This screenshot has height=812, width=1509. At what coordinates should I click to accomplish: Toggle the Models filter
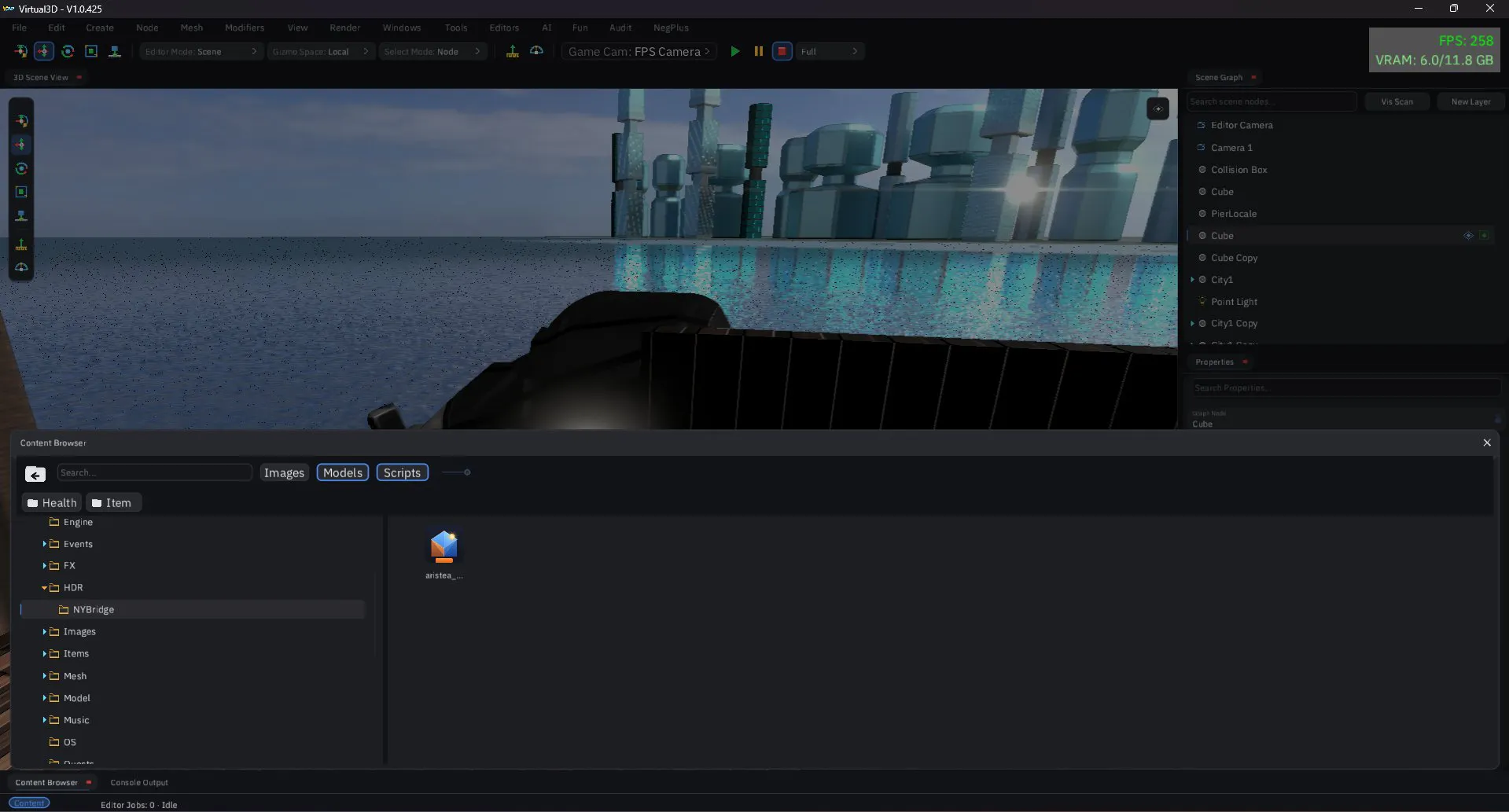pyautogui.click(x=343, y=472)
